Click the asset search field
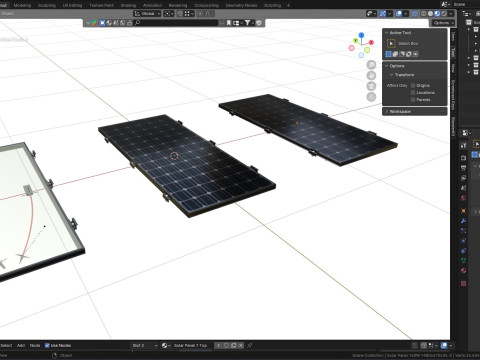 (x=176, y=23)
